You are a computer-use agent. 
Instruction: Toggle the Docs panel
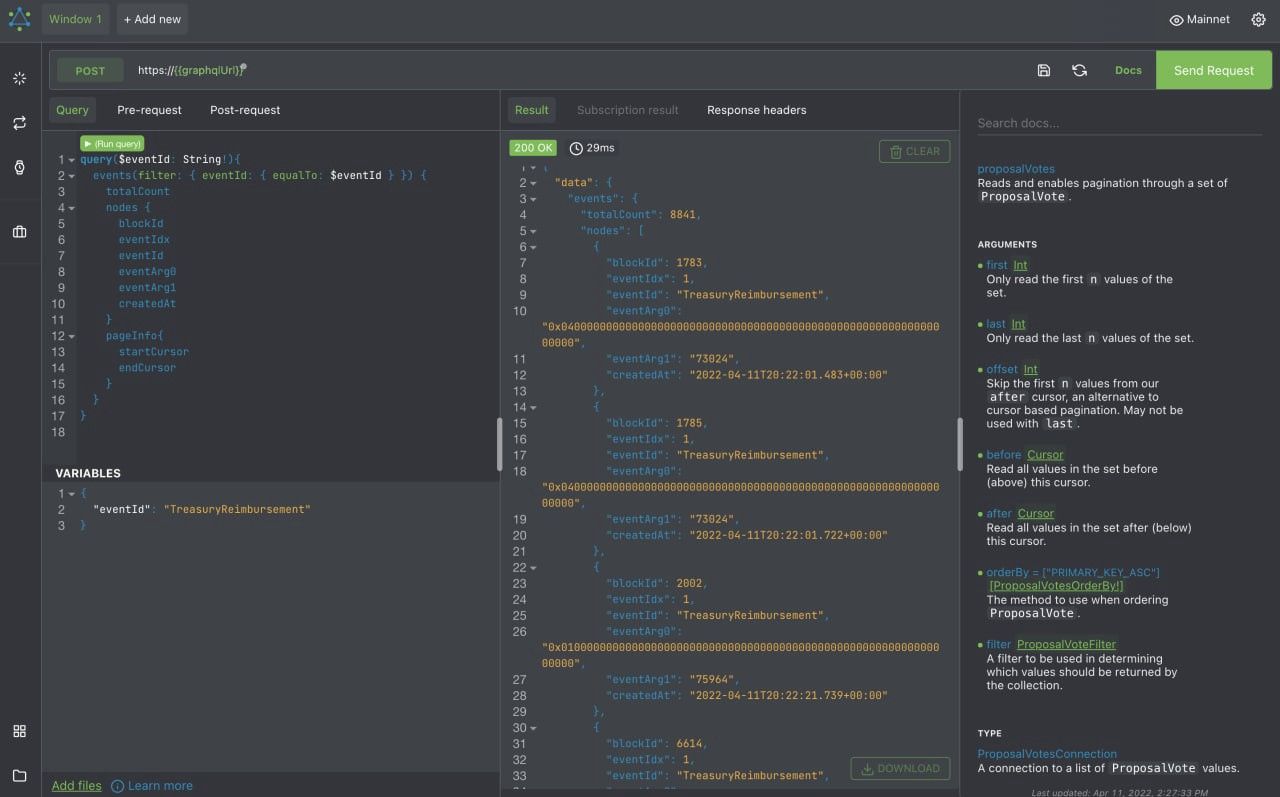coord(1128,70)
